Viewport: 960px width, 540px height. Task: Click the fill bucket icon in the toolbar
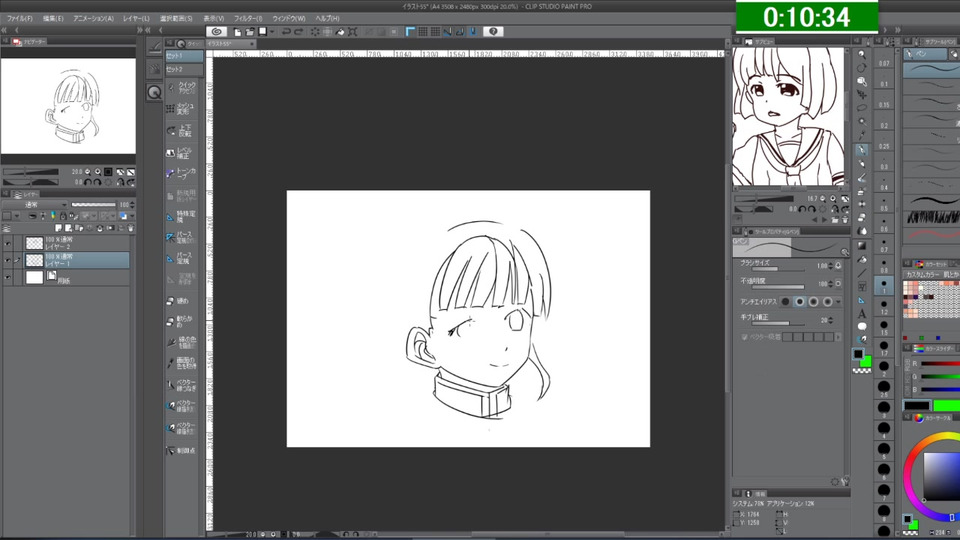click(340, 32)
